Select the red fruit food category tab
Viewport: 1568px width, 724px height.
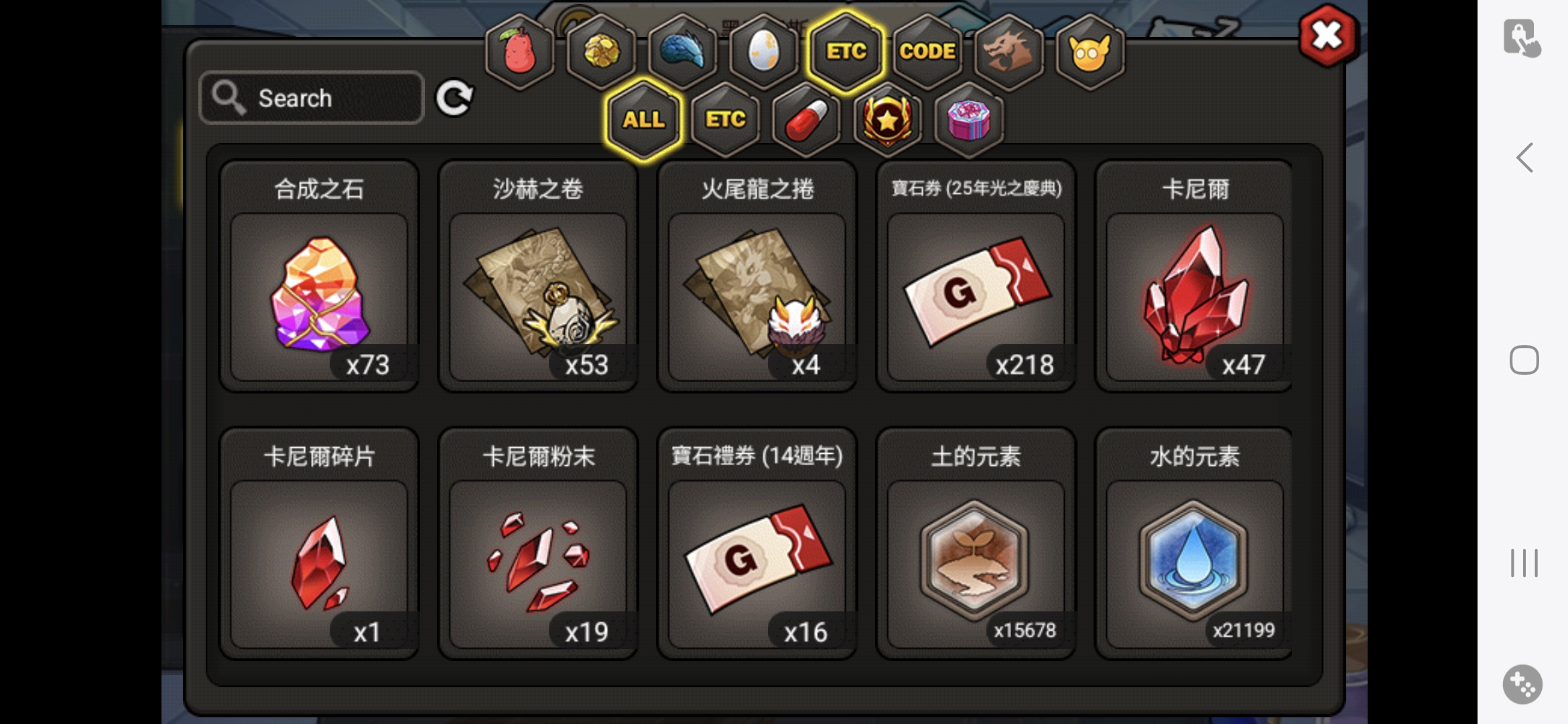(520, 52)
